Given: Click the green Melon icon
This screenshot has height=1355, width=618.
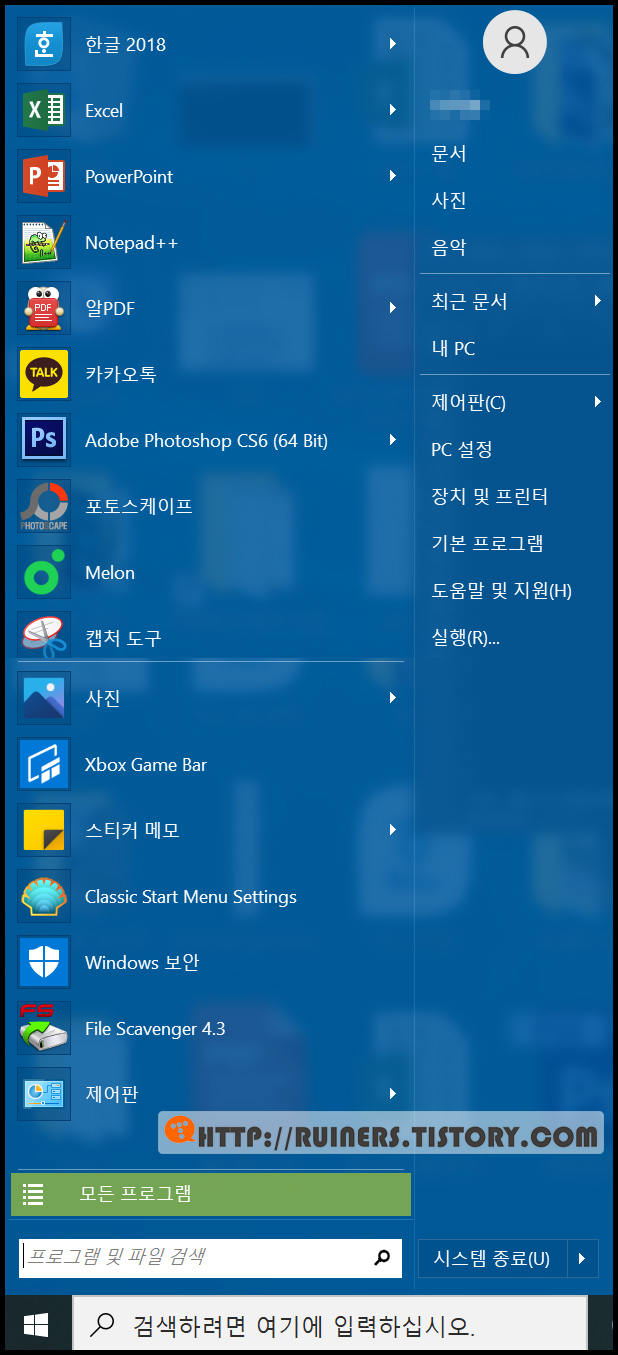Looking at the screenshot, I should [x=44, y=572].
